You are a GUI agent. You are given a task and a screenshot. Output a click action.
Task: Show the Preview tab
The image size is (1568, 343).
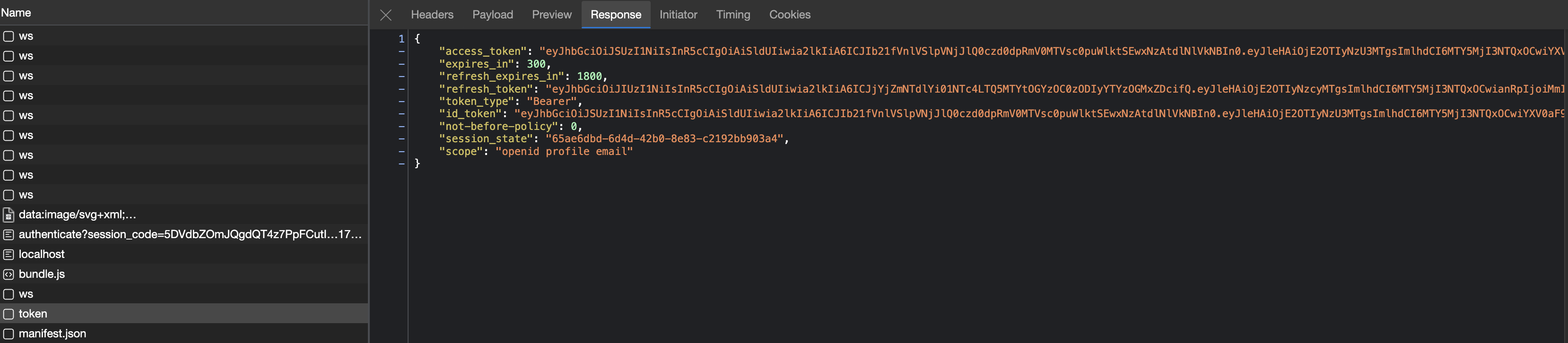tap(551, 15)
